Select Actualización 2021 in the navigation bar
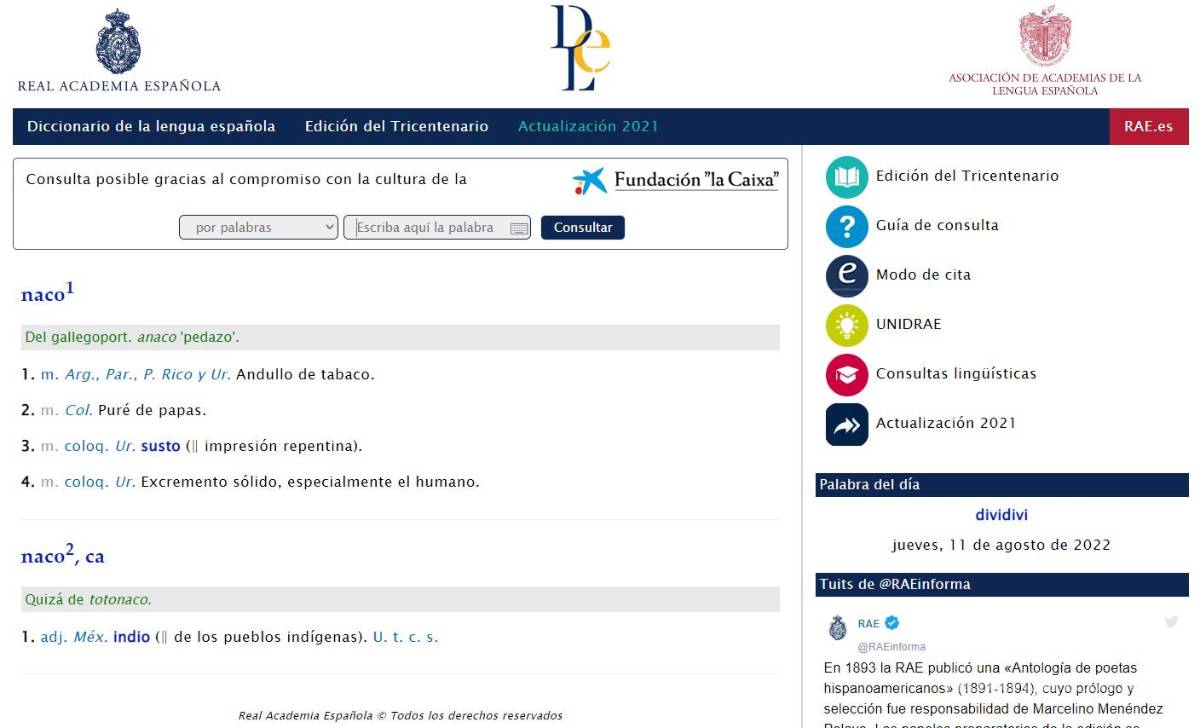 coord(587,126)
